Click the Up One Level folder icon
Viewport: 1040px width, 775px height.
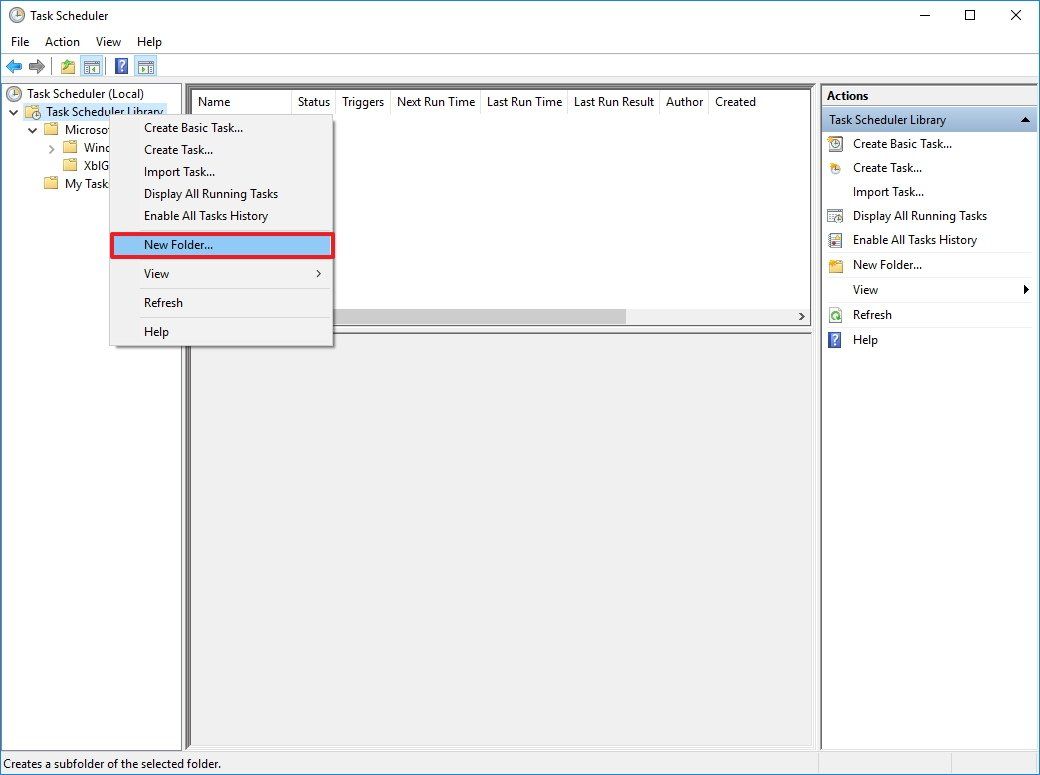pyautogui.click(x=68, y=66)
